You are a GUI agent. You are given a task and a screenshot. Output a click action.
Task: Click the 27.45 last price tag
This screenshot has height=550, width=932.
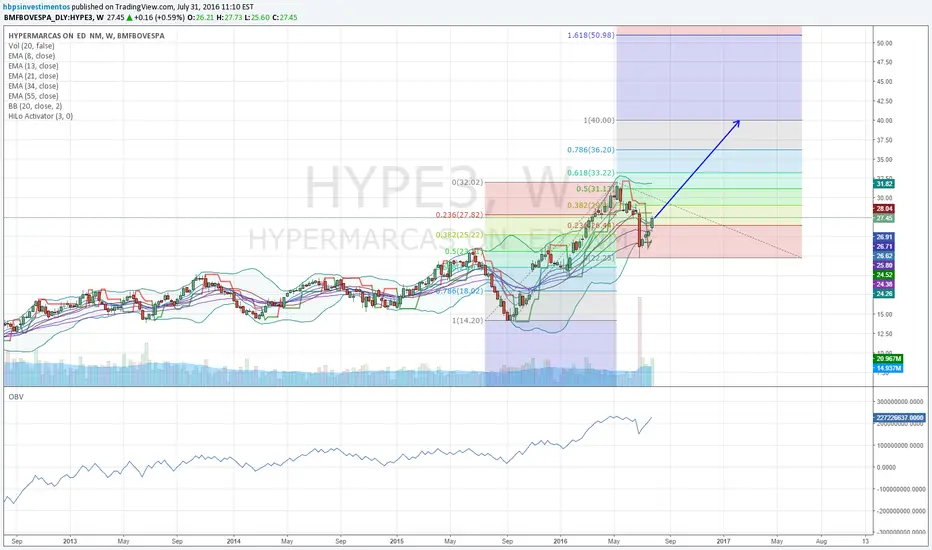coord(884,218)
